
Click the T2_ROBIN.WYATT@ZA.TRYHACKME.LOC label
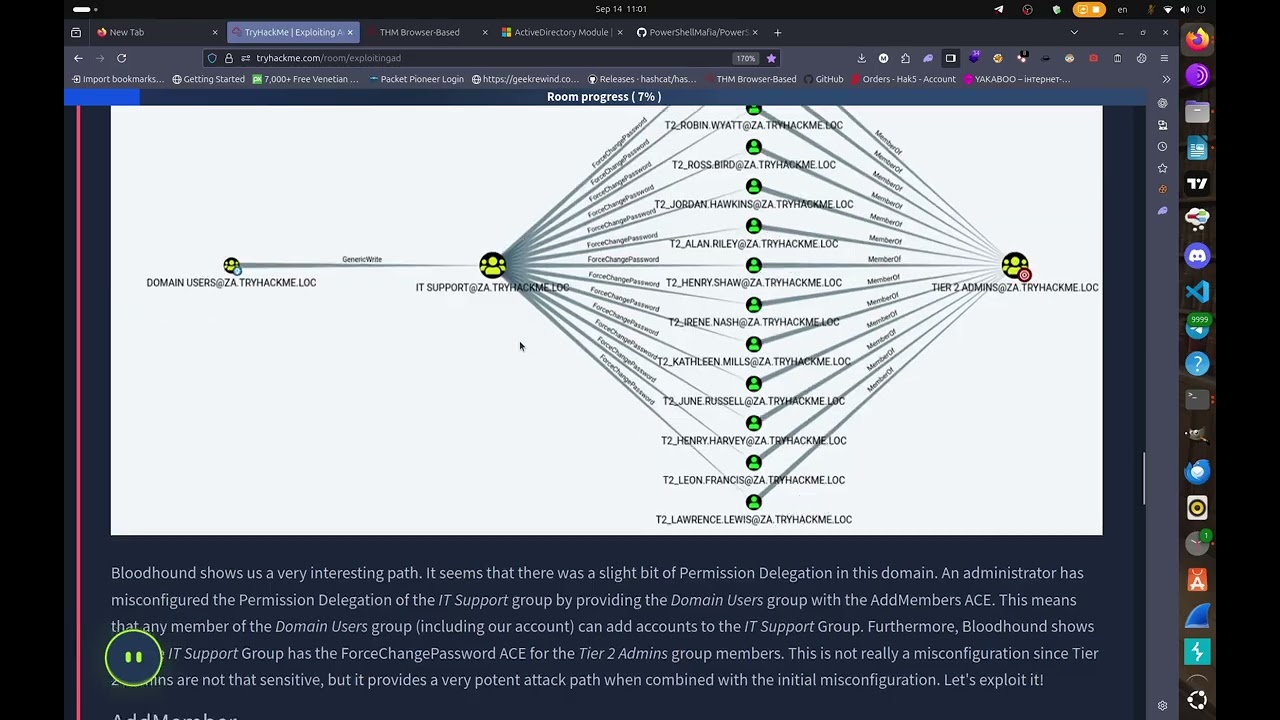point(753,125)
